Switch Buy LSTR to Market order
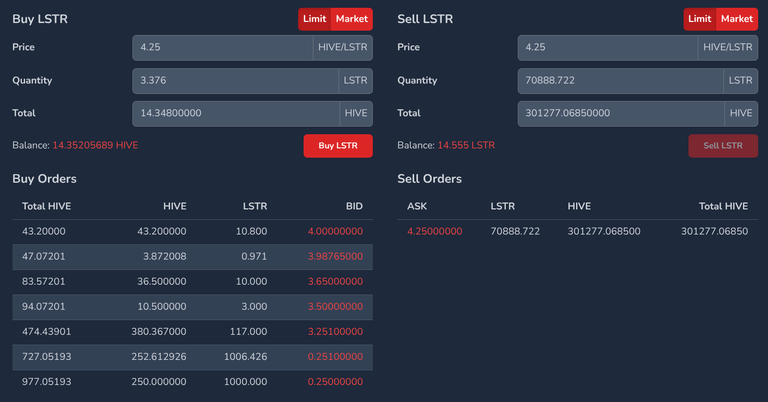 point(352,19)
